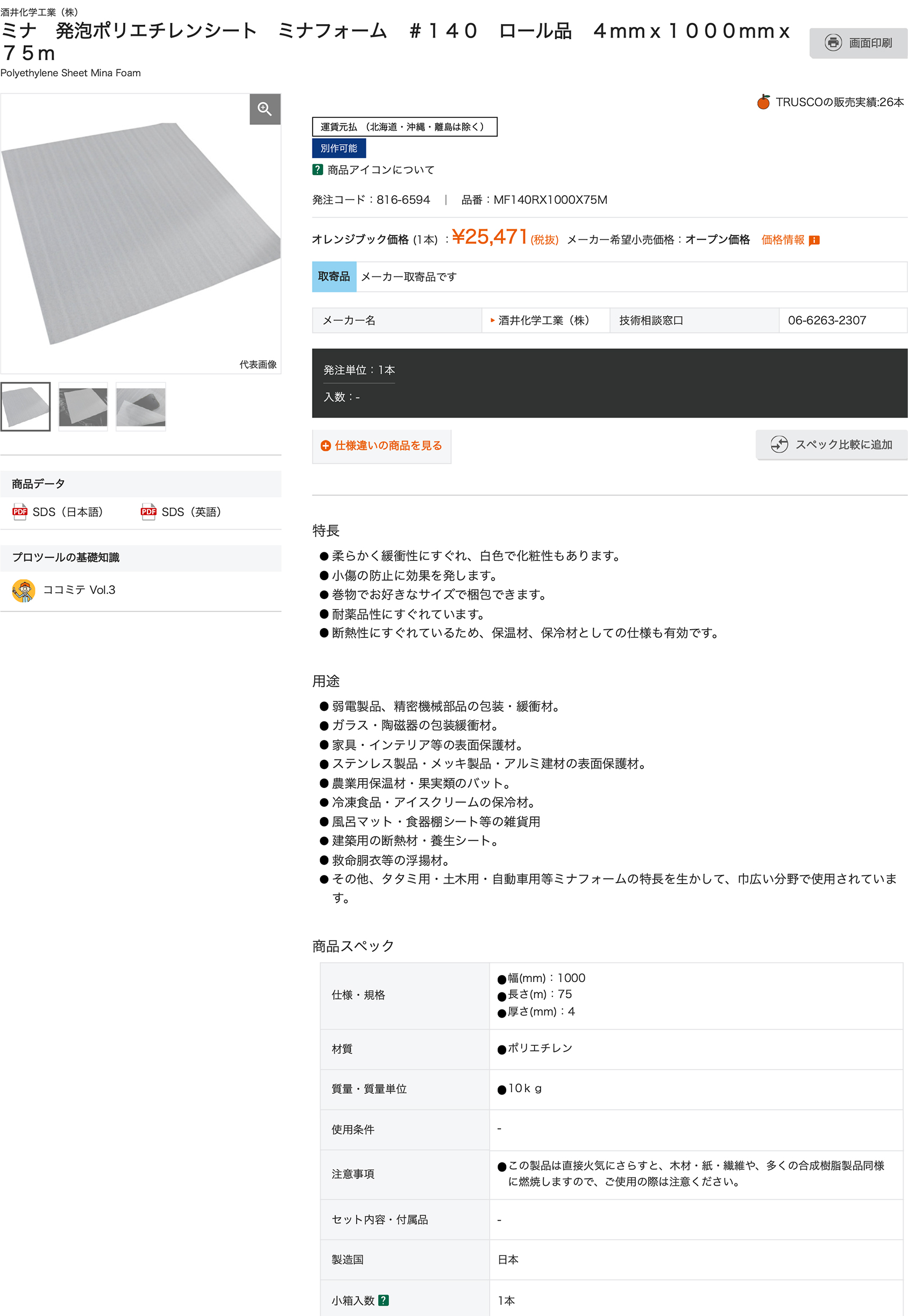Click the main foam sheet product image
The width and height of the screenshot is (908, 1316).
[x=140, y=233]
